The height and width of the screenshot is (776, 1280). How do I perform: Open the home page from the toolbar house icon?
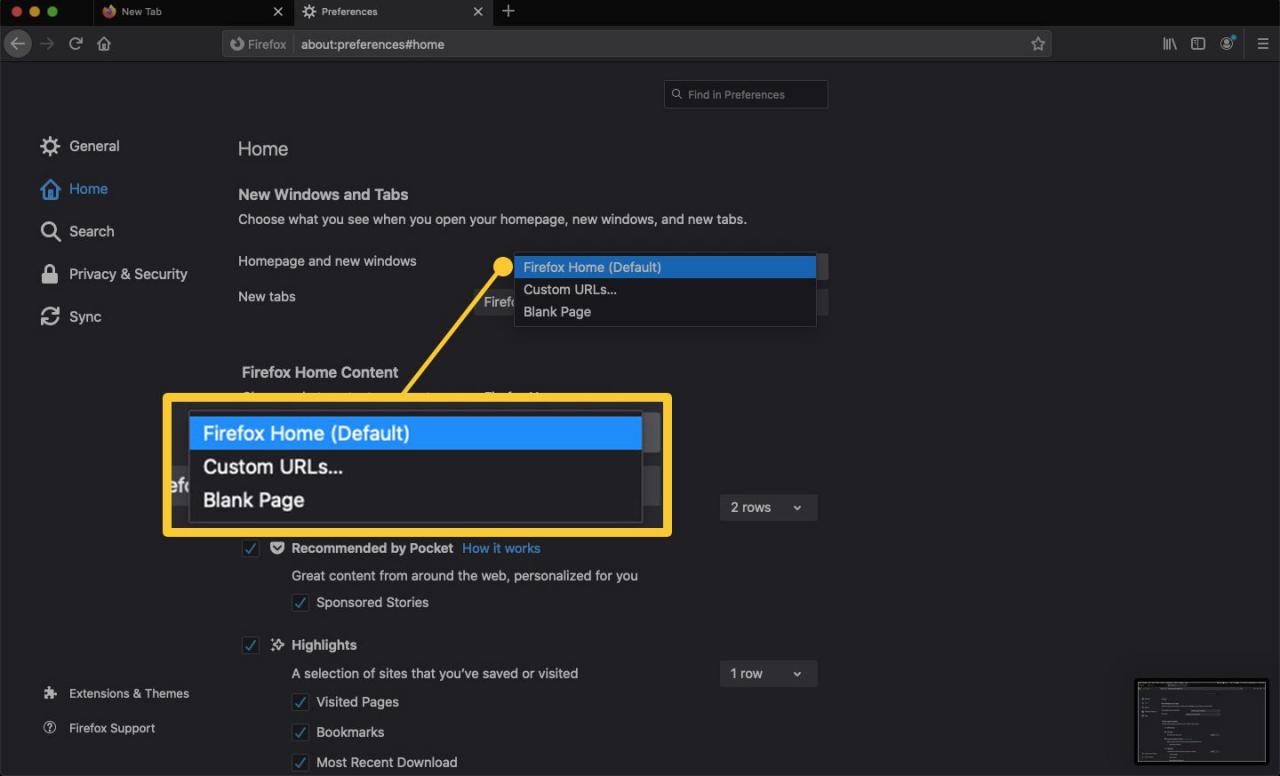tap(104, 44)
